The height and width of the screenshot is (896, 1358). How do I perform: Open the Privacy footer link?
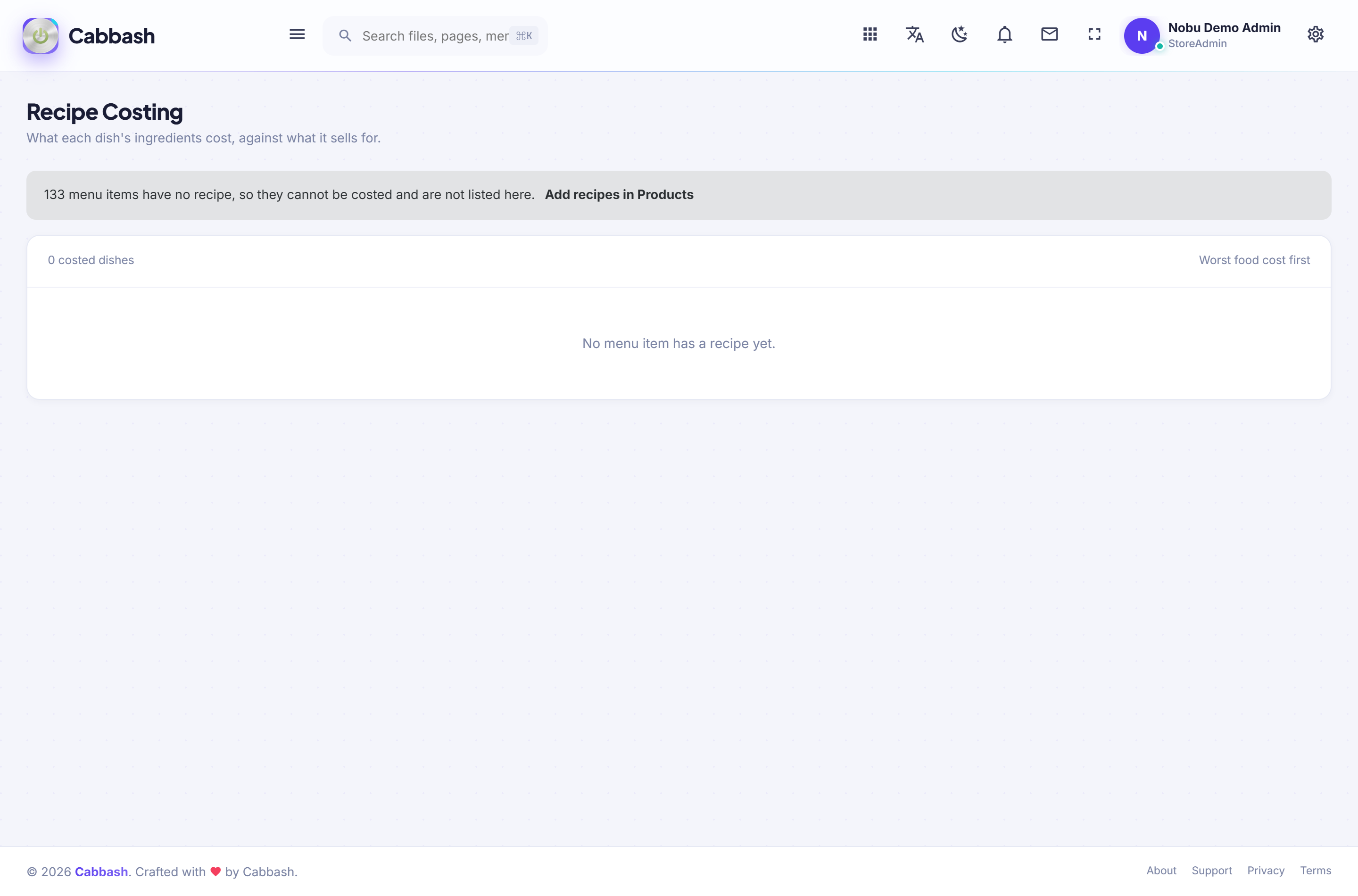[x=1265, y=870]
